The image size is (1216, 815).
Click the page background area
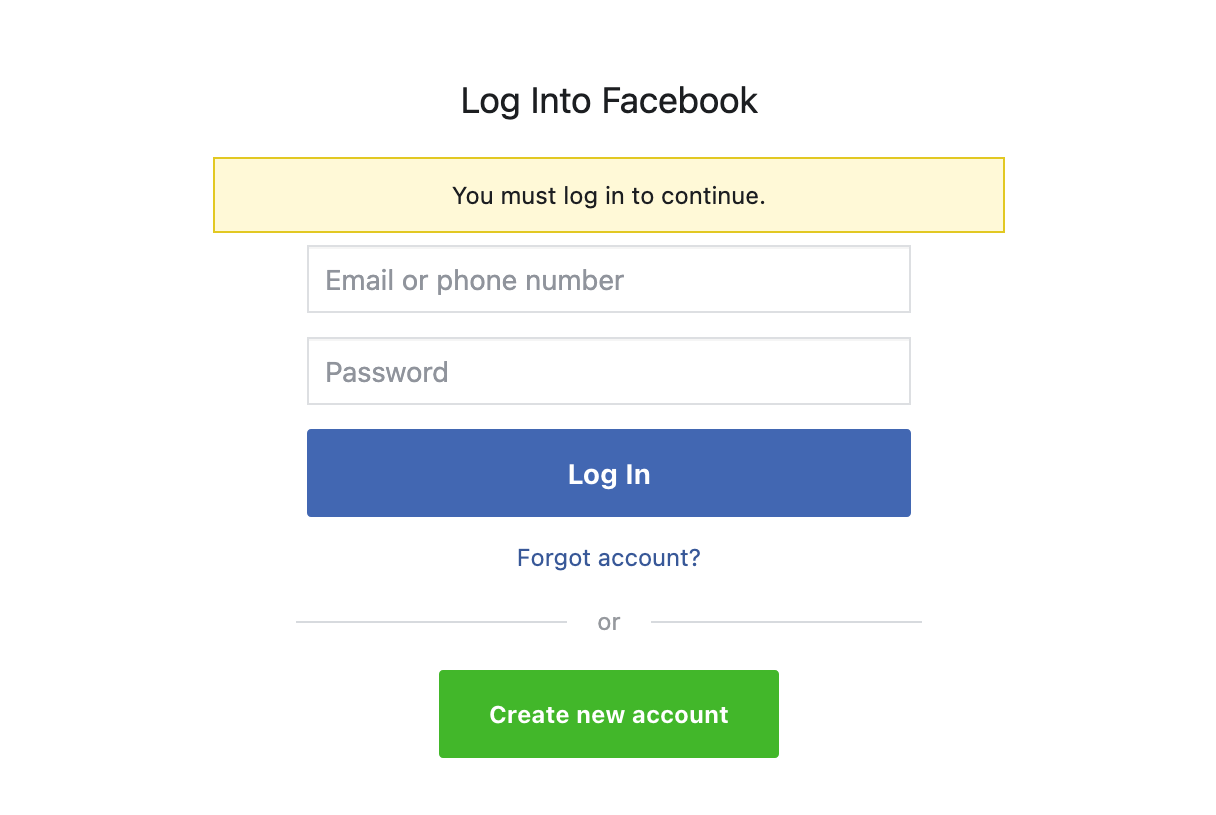100,400
